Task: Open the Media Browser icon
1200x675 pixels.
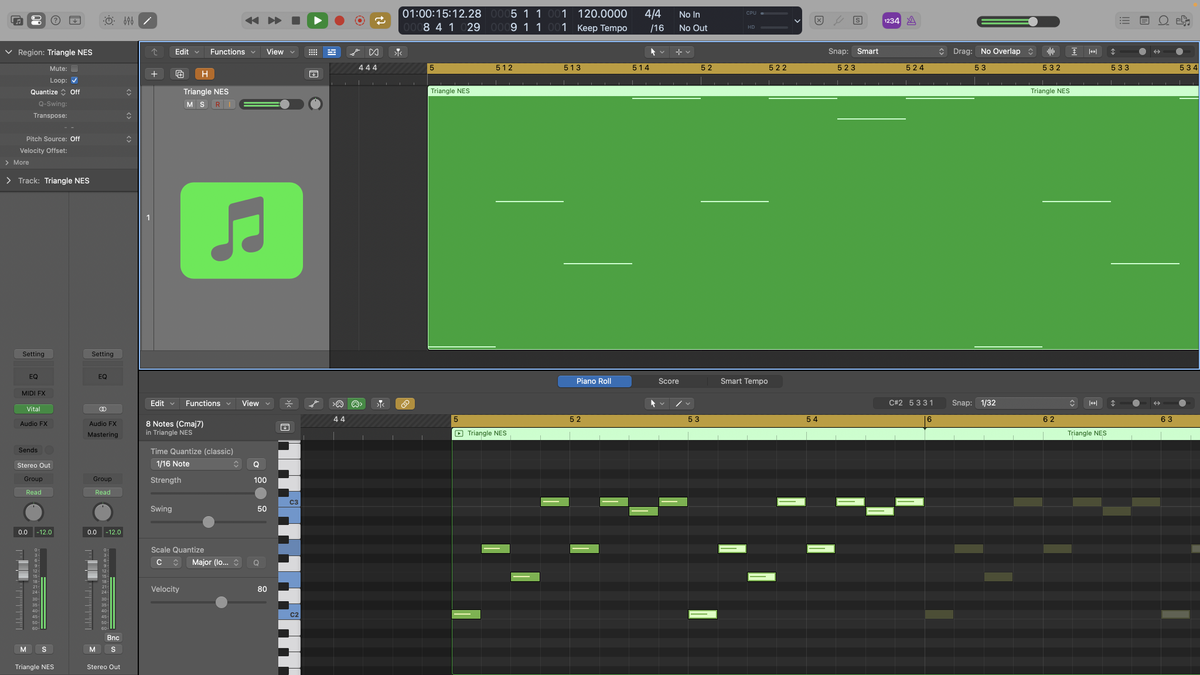Action: pyautogui.click(x=1183, y=20)
